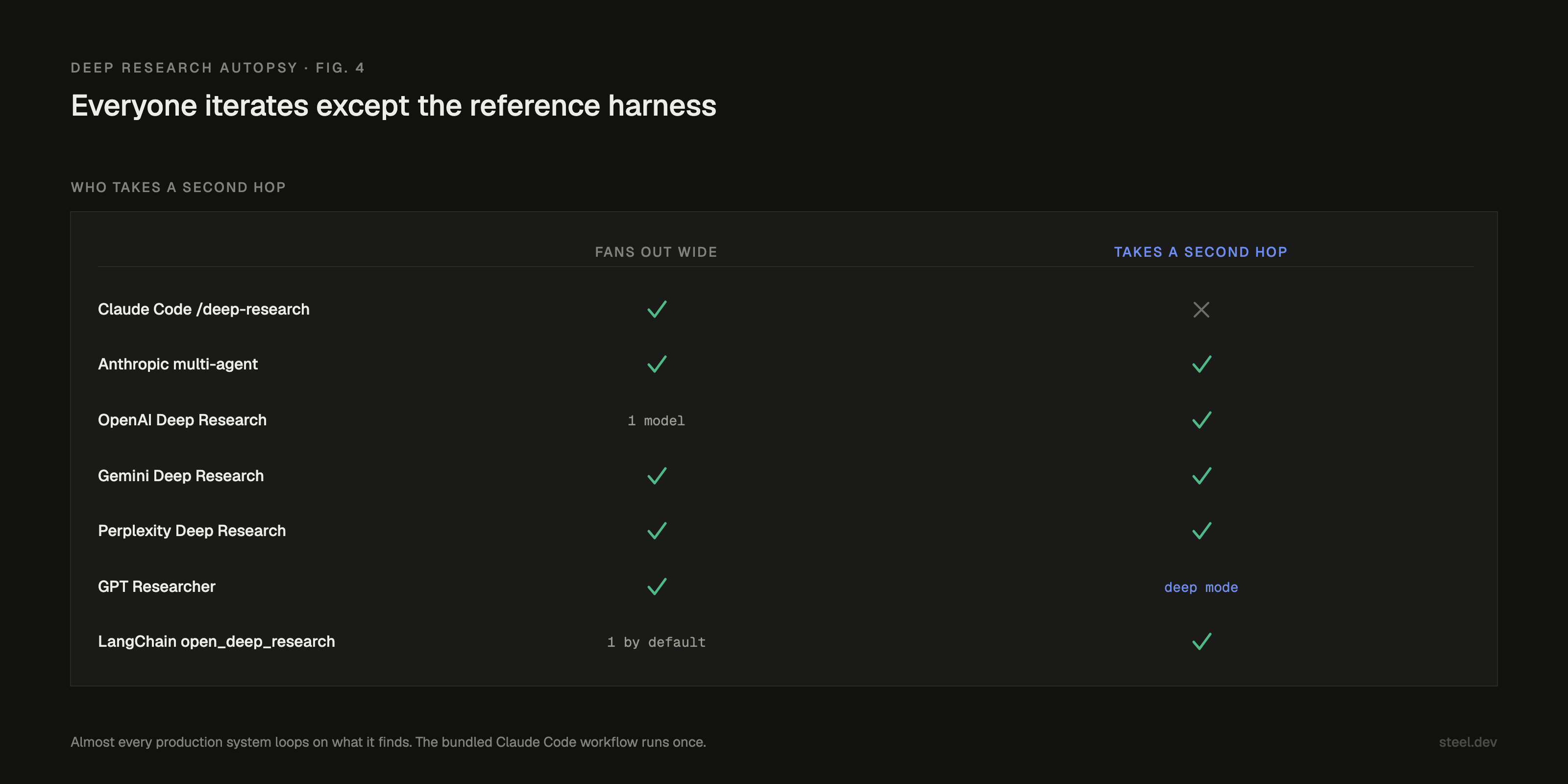Click the "Claude Code /deep-research" row label
The image size is (1568, 784).
(x=204, y=309)
